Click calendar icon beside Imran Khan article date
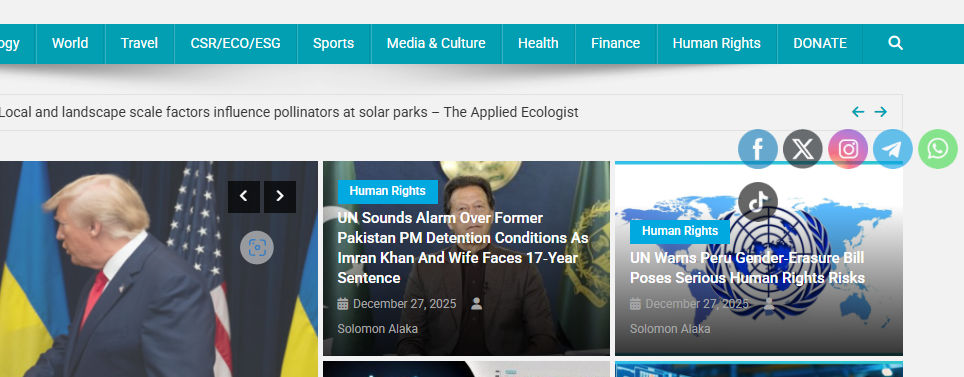 (343, 304)
